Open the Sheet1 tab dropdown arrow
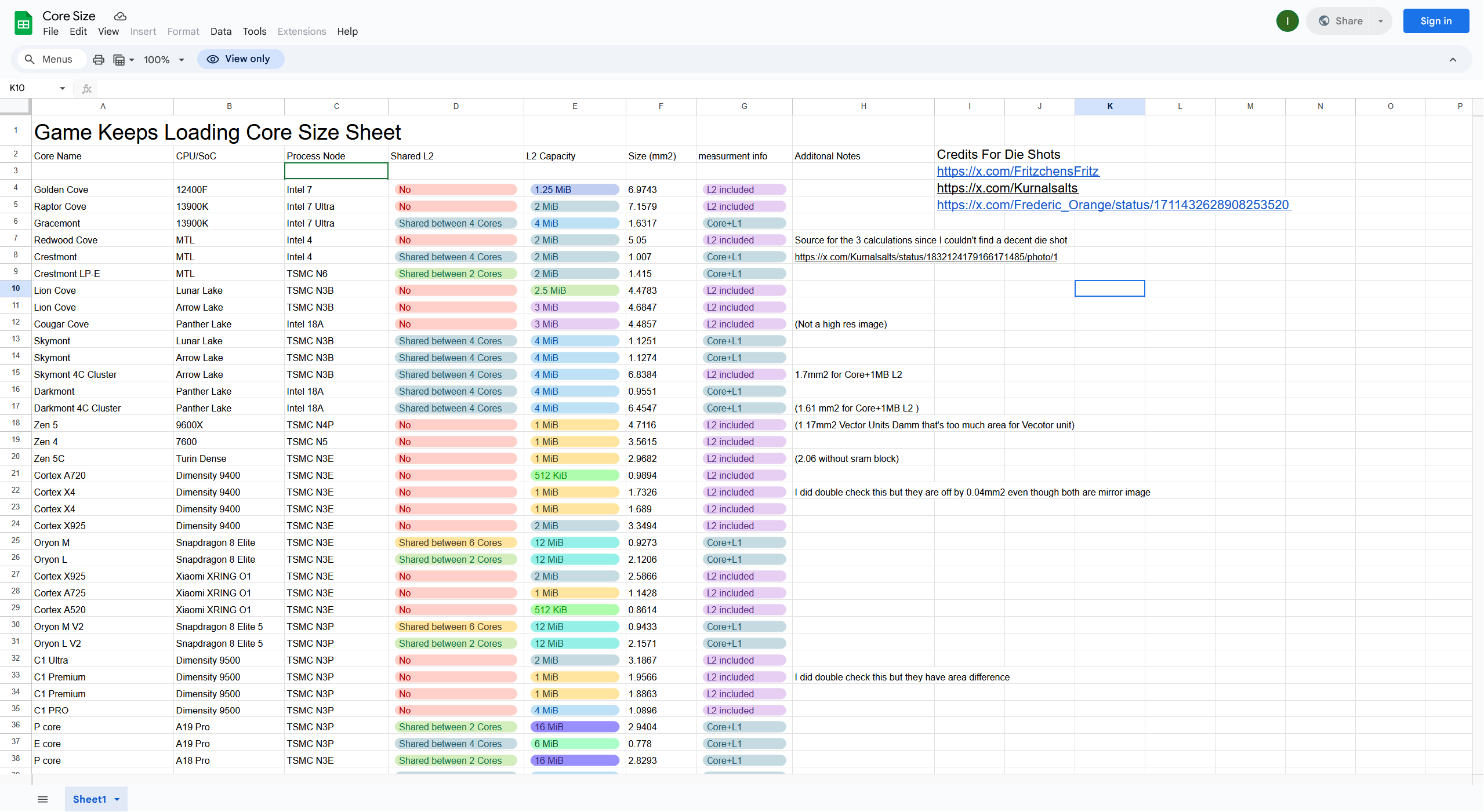1484x812 pixels. pyautogui.click(x=117, y=799)
